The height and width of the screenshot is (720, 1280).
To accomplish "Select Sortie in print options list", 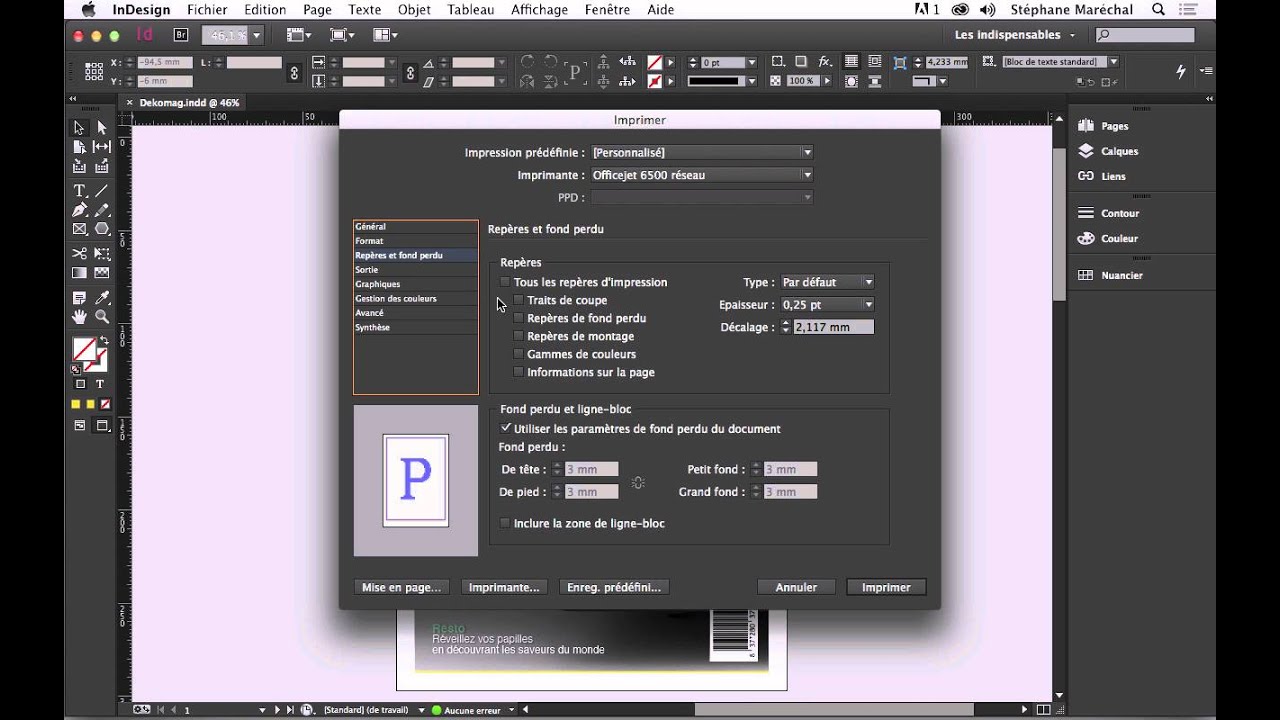I will click(x=415, y=270).
